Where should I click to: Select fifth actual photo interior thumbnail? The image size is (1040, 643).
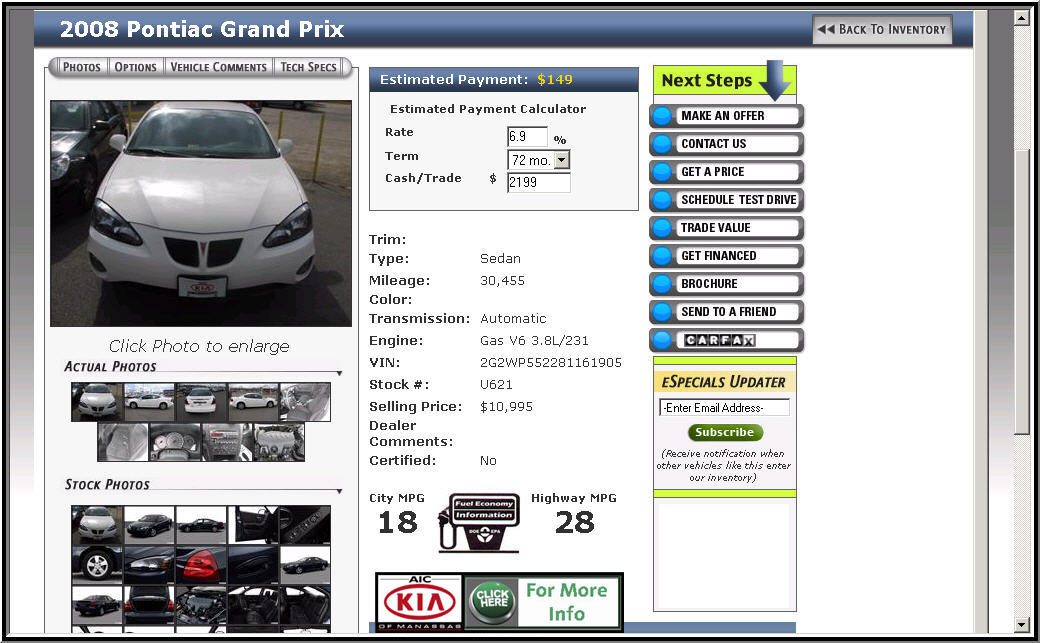point(304,402)
